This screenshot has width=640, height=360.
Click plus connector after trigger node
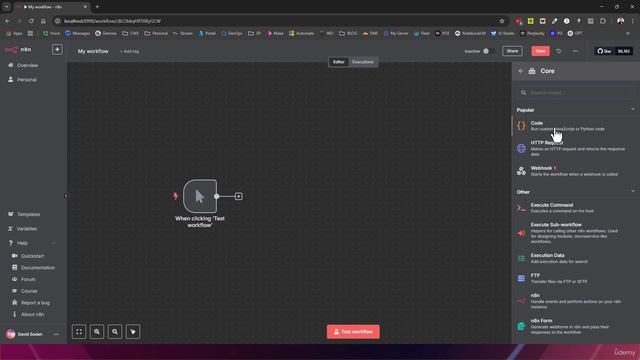coord(239,196)
